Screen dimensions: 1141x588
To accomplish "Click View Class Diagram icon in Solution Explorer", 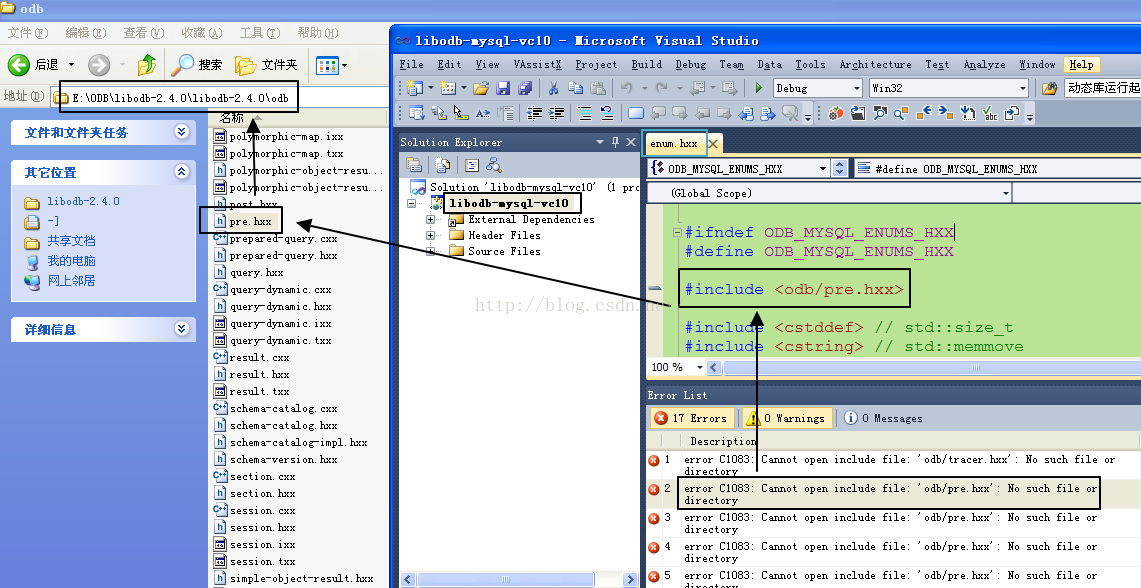I will click(494, 165).
